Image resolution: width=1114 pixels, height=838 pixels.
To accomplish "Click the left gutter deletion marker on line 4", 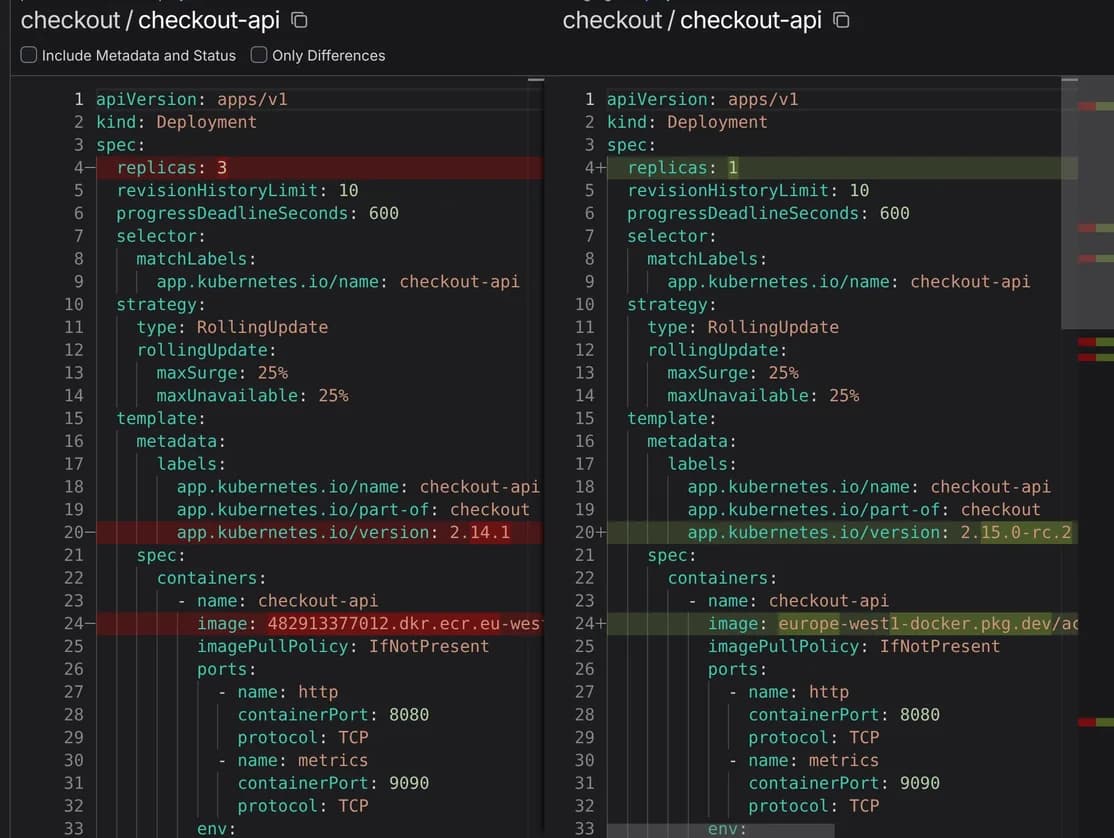I will (90, 168).
